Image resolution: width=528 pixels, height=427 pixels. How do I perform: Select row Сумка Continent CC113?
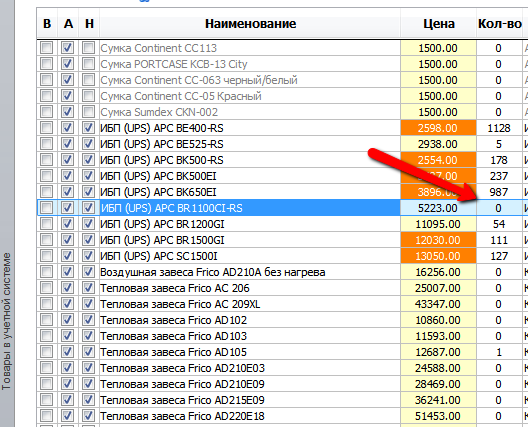(x=250, y=48)
